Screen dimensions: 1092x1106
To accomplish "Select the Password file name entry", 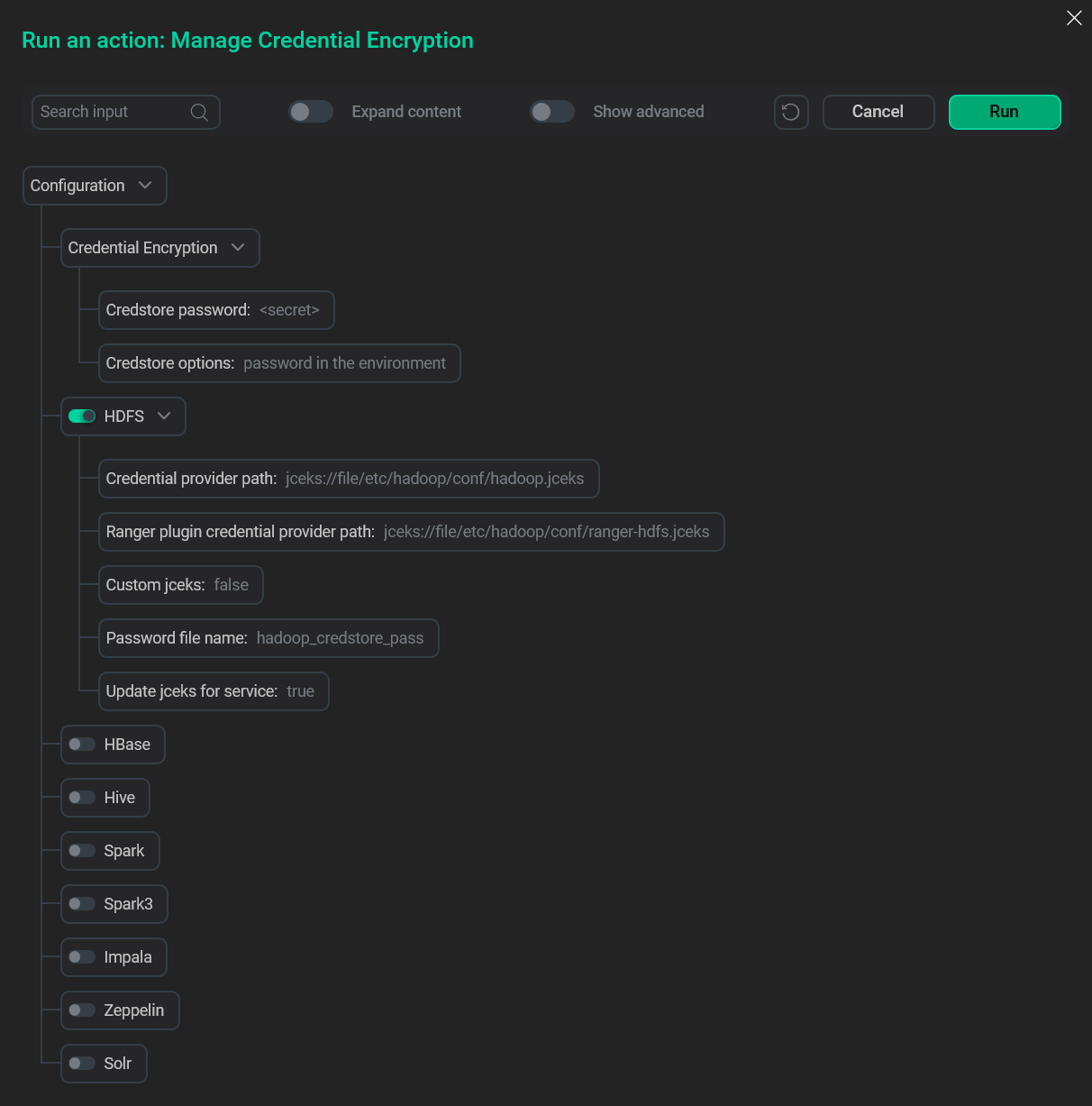I will [x=268, y=638].
